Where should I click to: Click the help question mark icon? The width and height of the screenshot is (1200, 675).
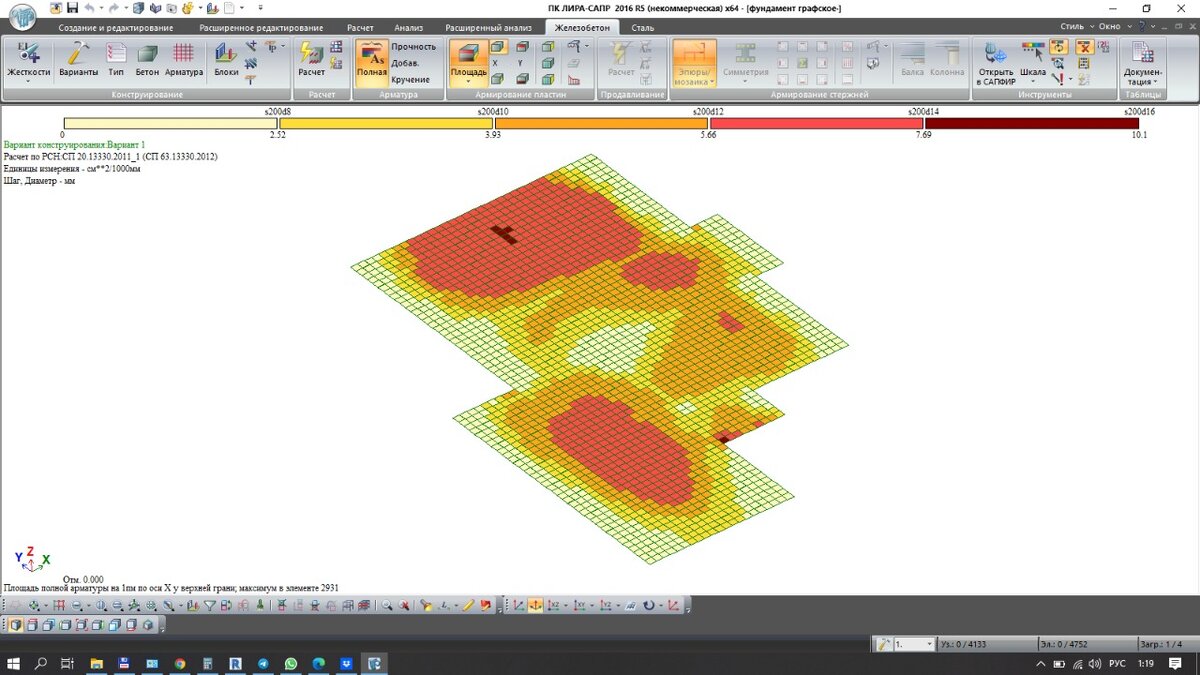pos(1141,26)
